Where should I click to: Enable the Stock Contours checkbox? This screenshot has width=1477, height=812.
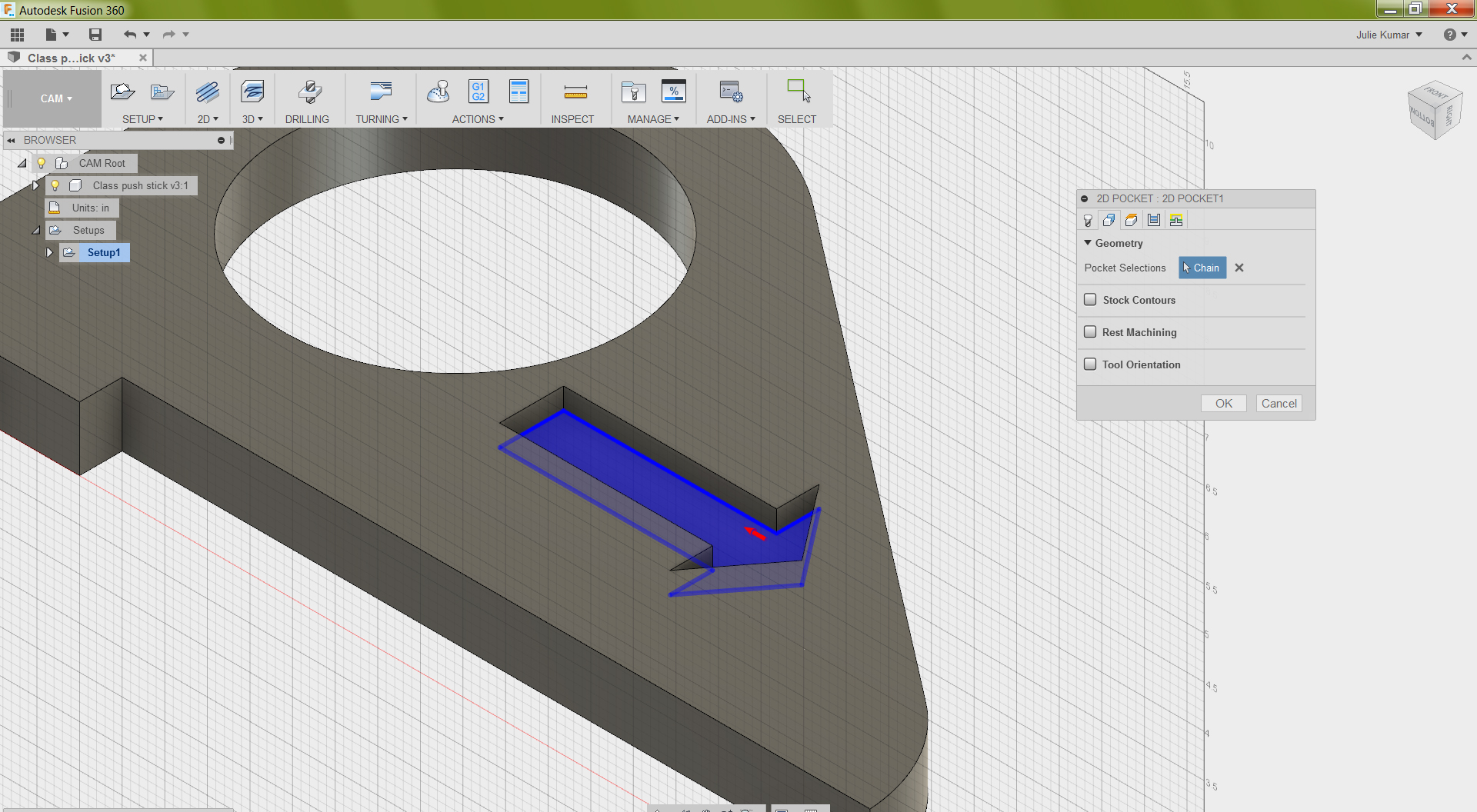pos(1090,299)
